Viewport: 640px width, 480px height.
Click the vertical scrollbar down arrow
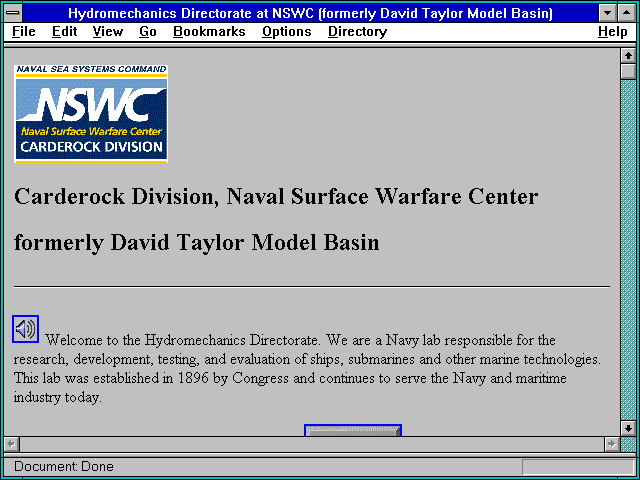tap(628, 428)
